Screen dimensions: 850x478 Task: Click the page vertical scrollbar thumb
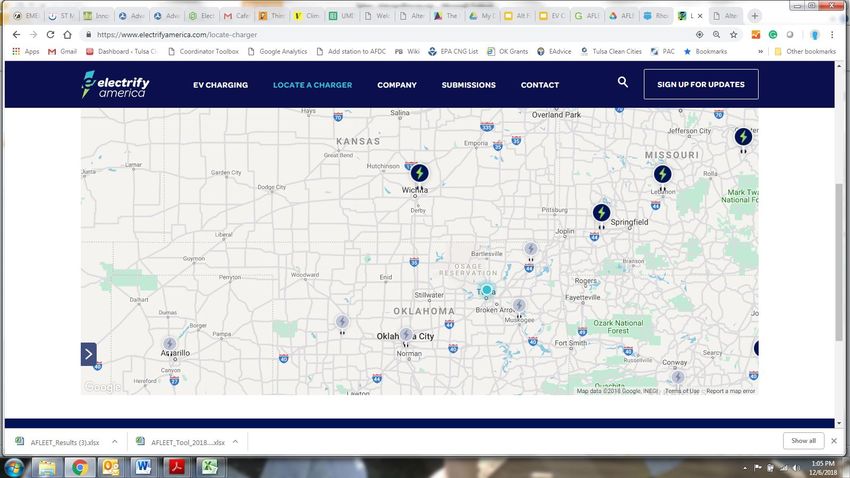pyautogui.click(x=839, y=262)
